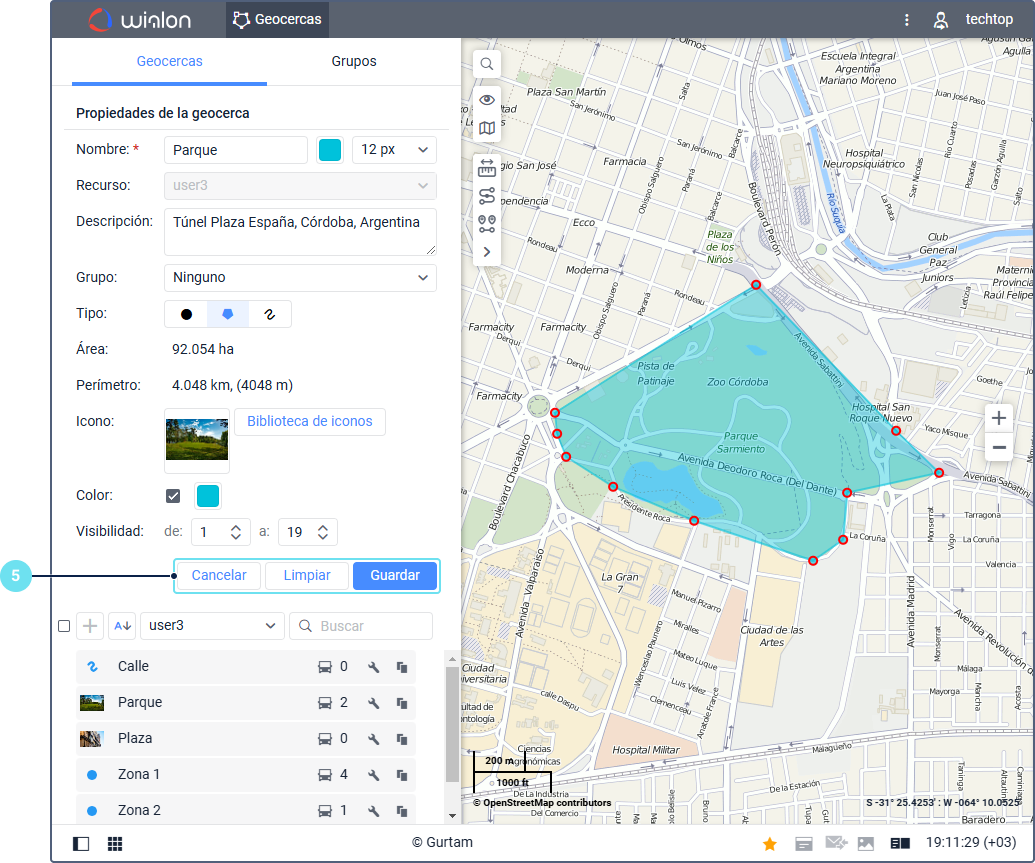Open the routing tool icon
This screenshot has width=1035, height=863.
tap(487, 195)
